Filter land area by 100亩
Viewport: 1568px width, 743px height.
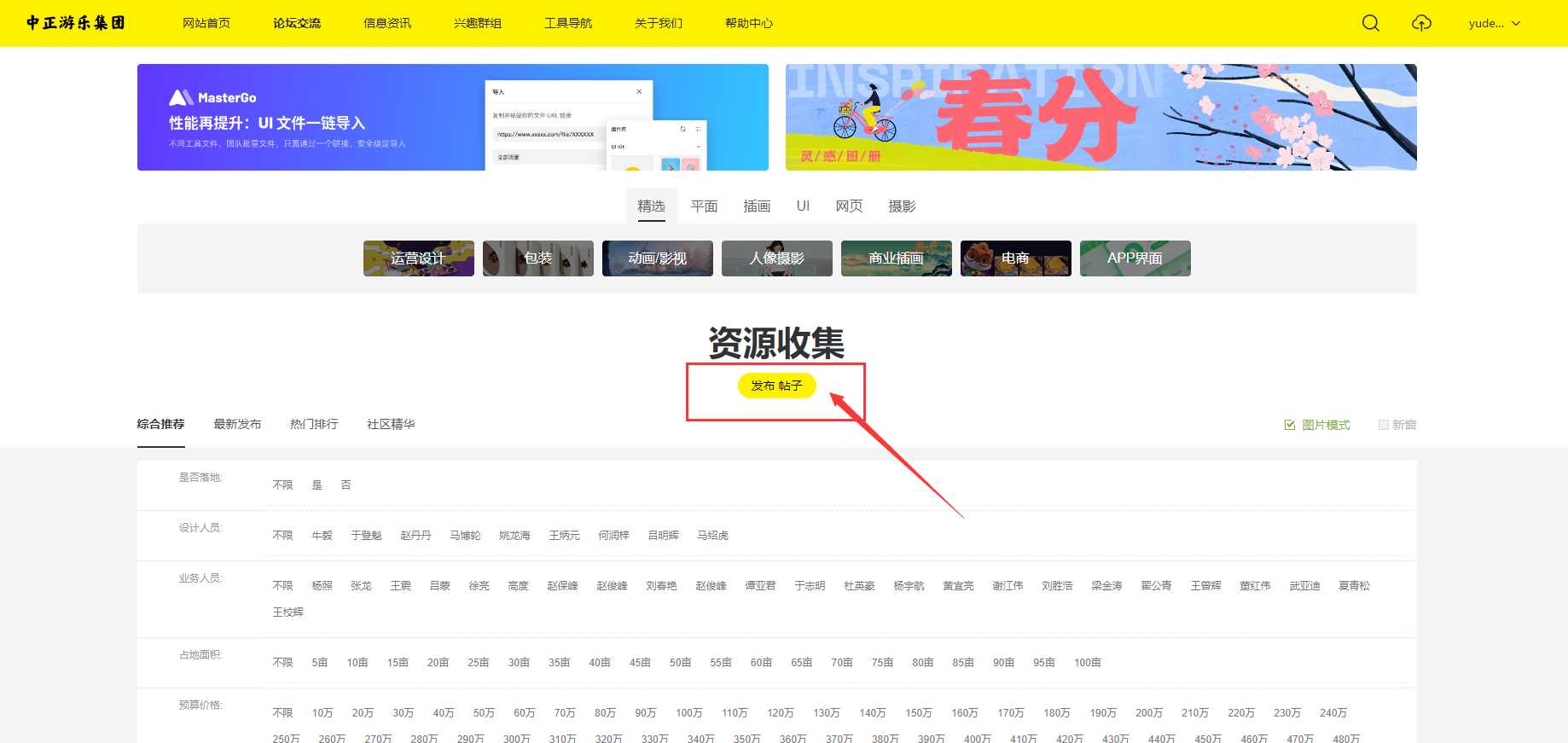(1088, 662)
